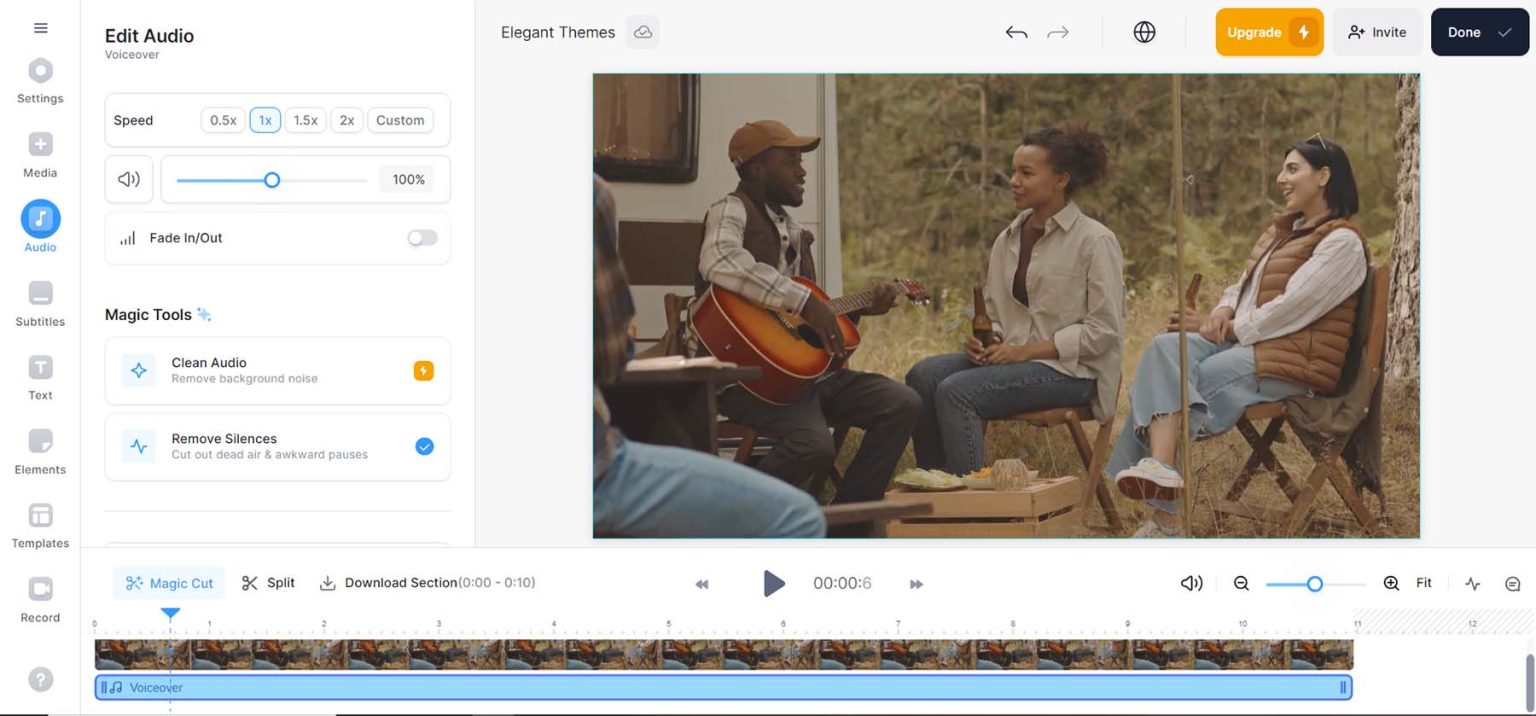Screen dimensions: 1536x716
Task: Play the video
Action: pyautogui.click(x=774, y=583)
